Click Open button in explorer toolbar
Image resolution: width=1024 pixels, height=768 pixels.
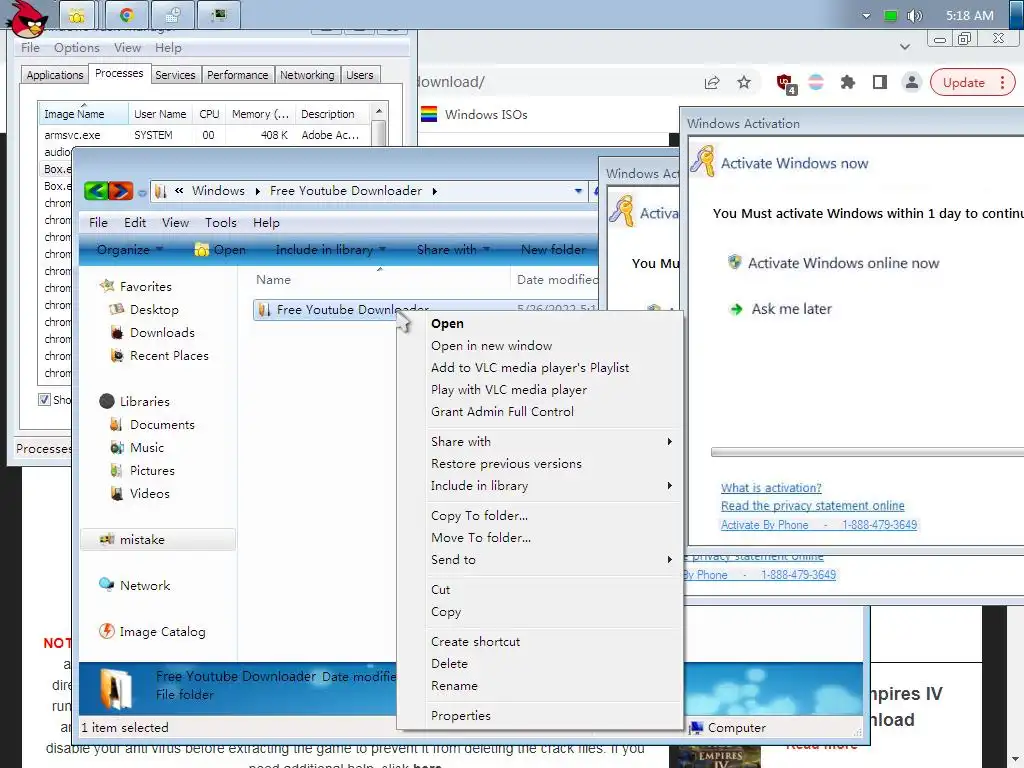pyautogui.click(x=220, y=249)
